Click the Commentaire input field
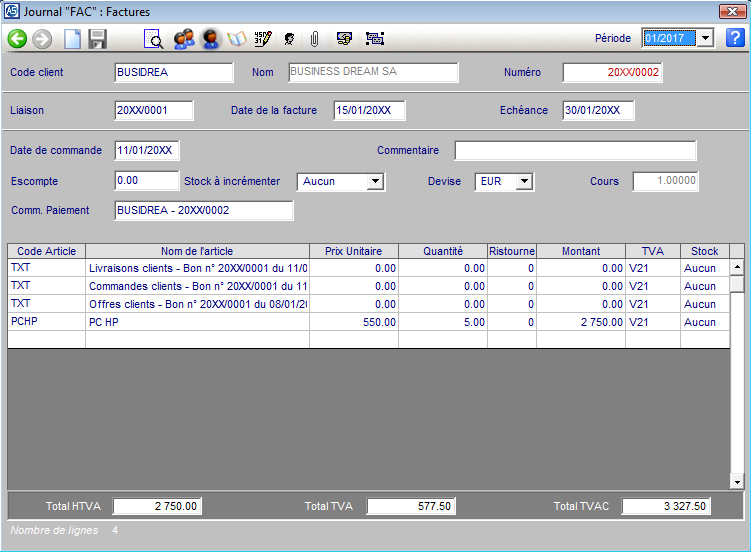Image resolution: width=751 pixels, height=552 pixels. point(575,151)
